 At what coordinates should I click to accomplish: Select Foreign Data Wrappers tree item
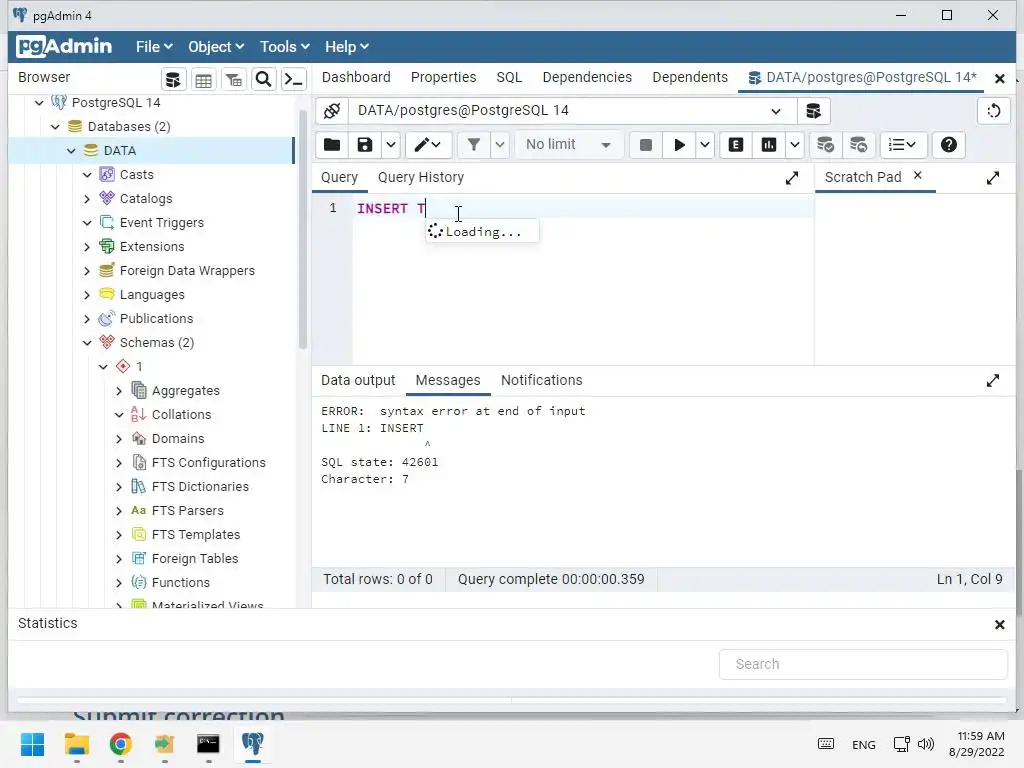(187, 271)
